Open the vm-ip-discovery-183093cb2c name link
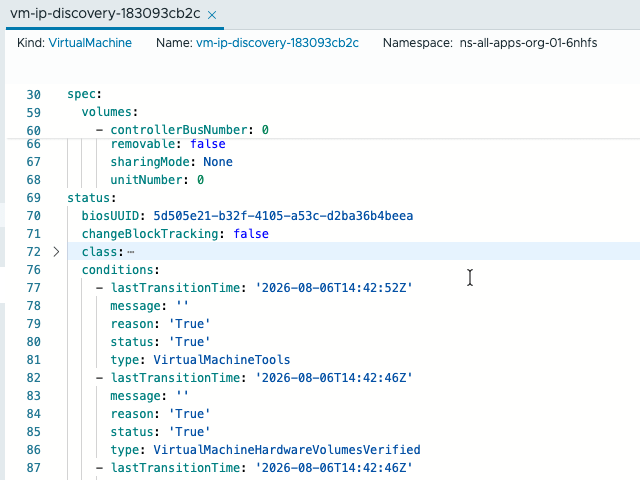This screenshot has width=640, height=480. [x=277, y=43]
